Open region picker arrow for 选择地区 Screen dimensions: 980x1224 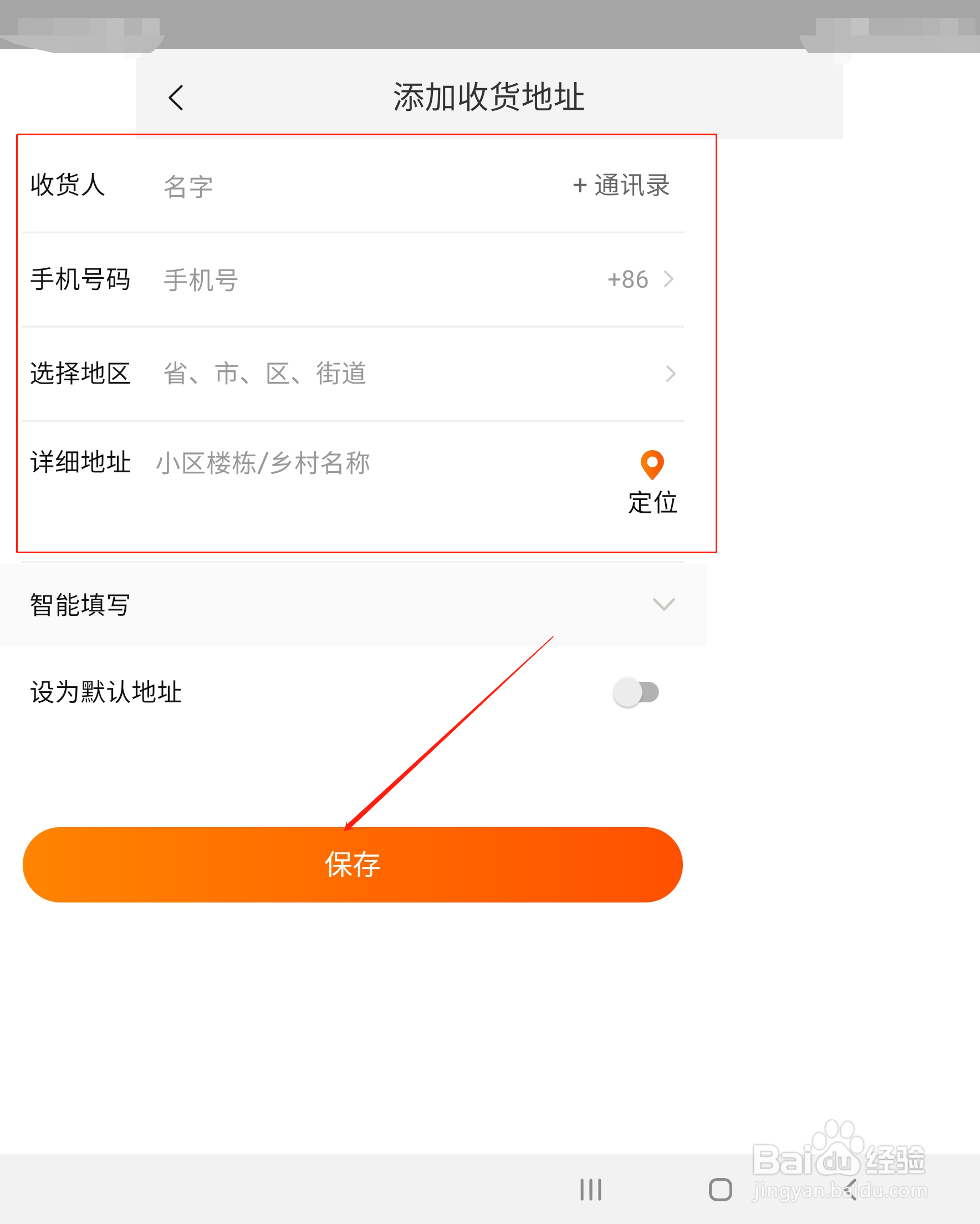[671, 374]
